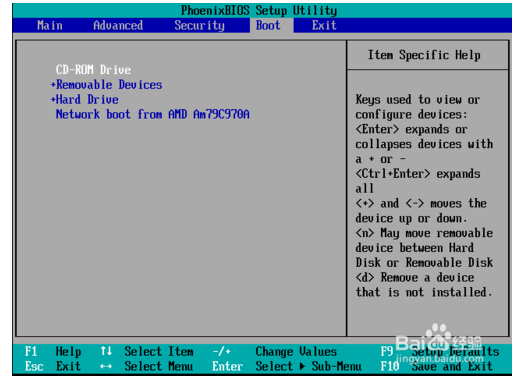Open the Advanced menu tab
The height and width of the screenshot is (376, 530).
tap(118, 25)
